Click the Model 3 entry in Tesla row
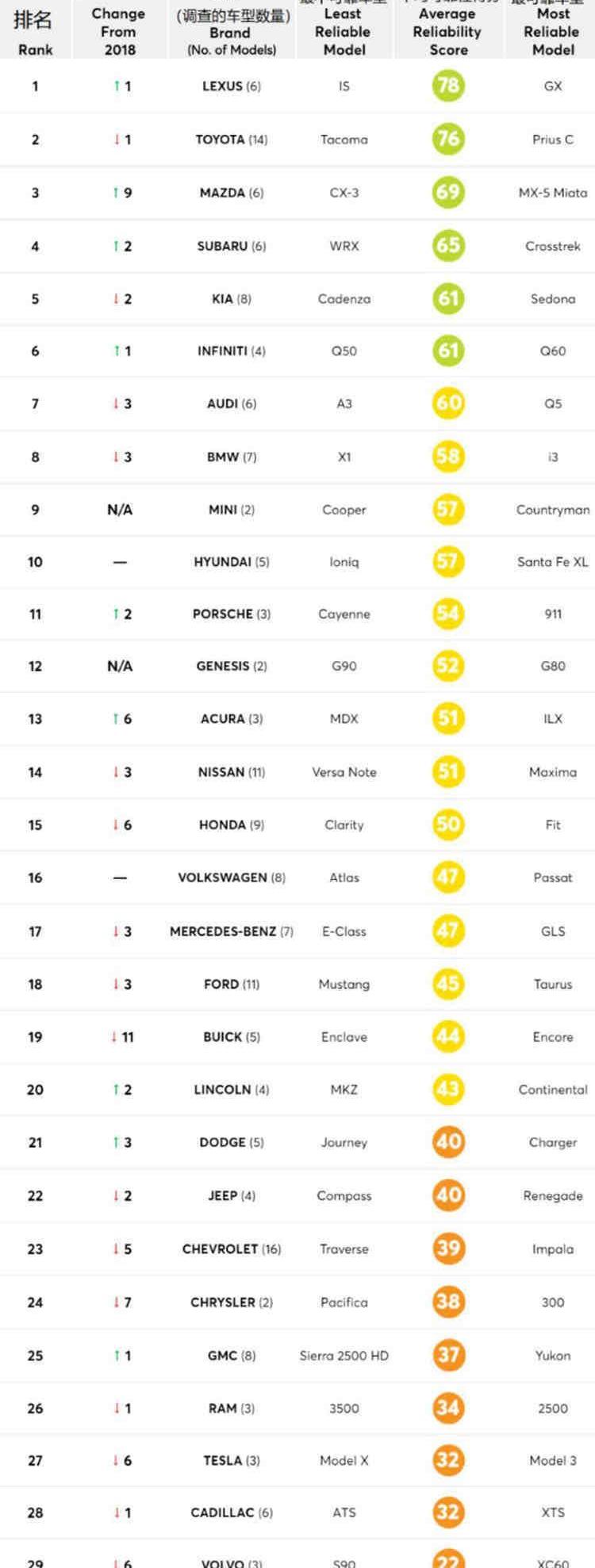Viewport: 595px width, 1568px height. (553, 1460)
